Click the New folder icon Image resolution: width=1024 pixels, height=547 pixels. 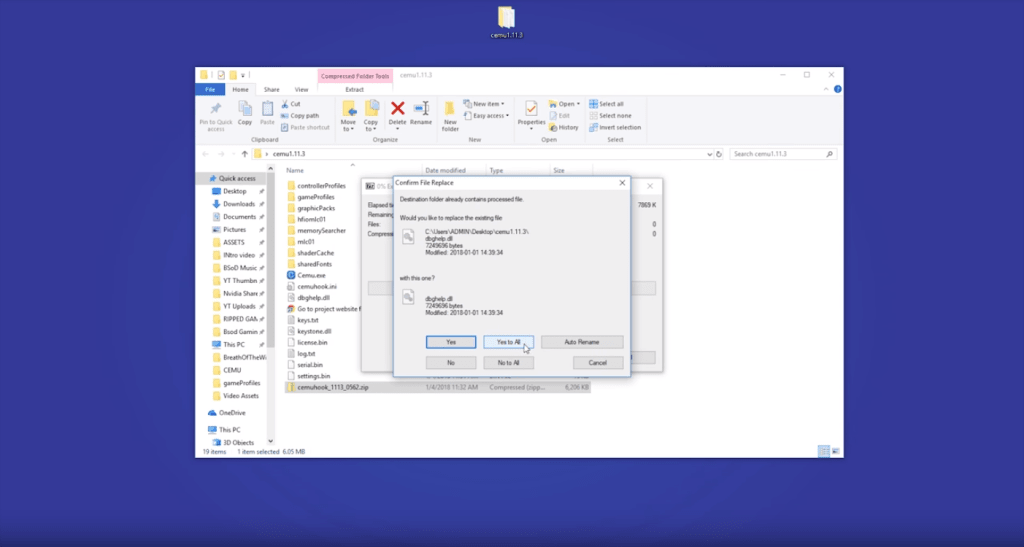pos(450,113)
